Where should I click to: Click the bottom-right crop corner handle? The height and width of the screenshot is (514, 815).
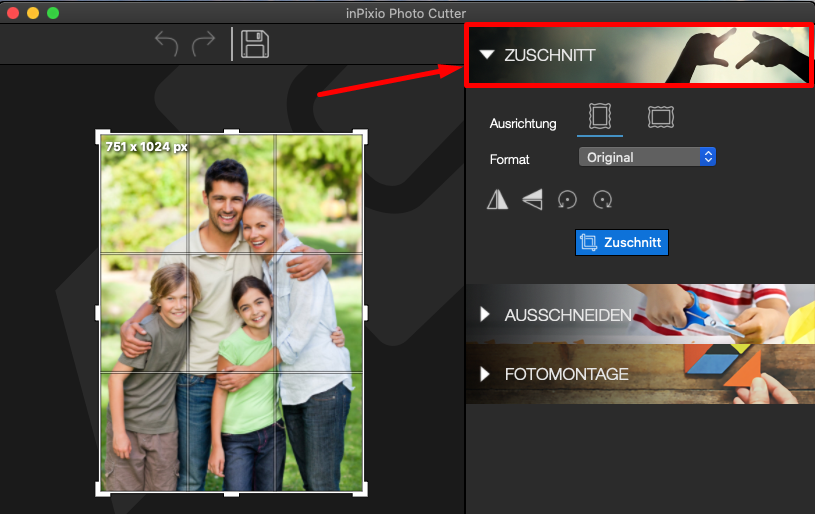[361, 489]
